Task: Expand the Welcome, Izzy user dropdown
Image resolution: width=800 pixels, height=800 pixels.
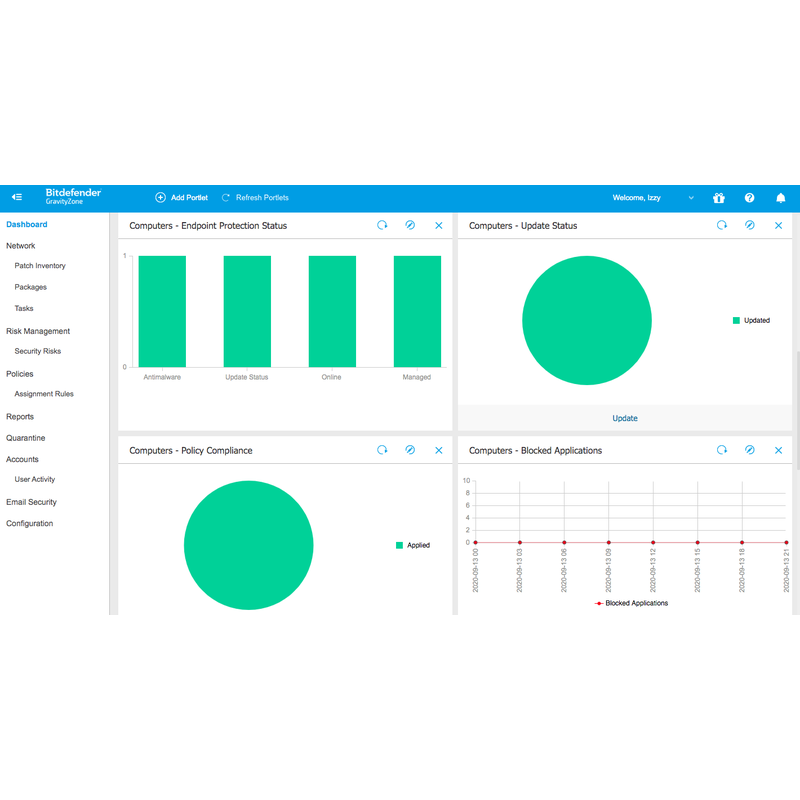Action: coord(691,198)
